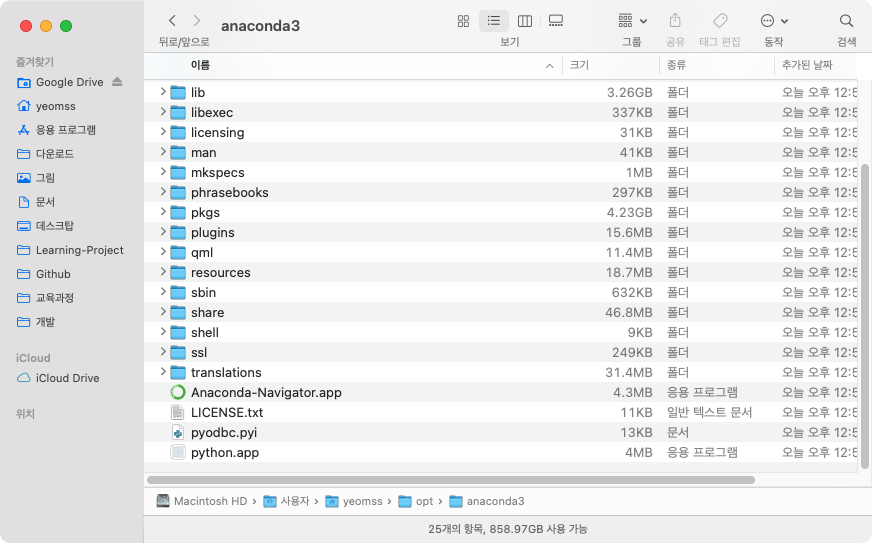
Task: Open Google Drive in sidebar
Action: click(70, 82)
